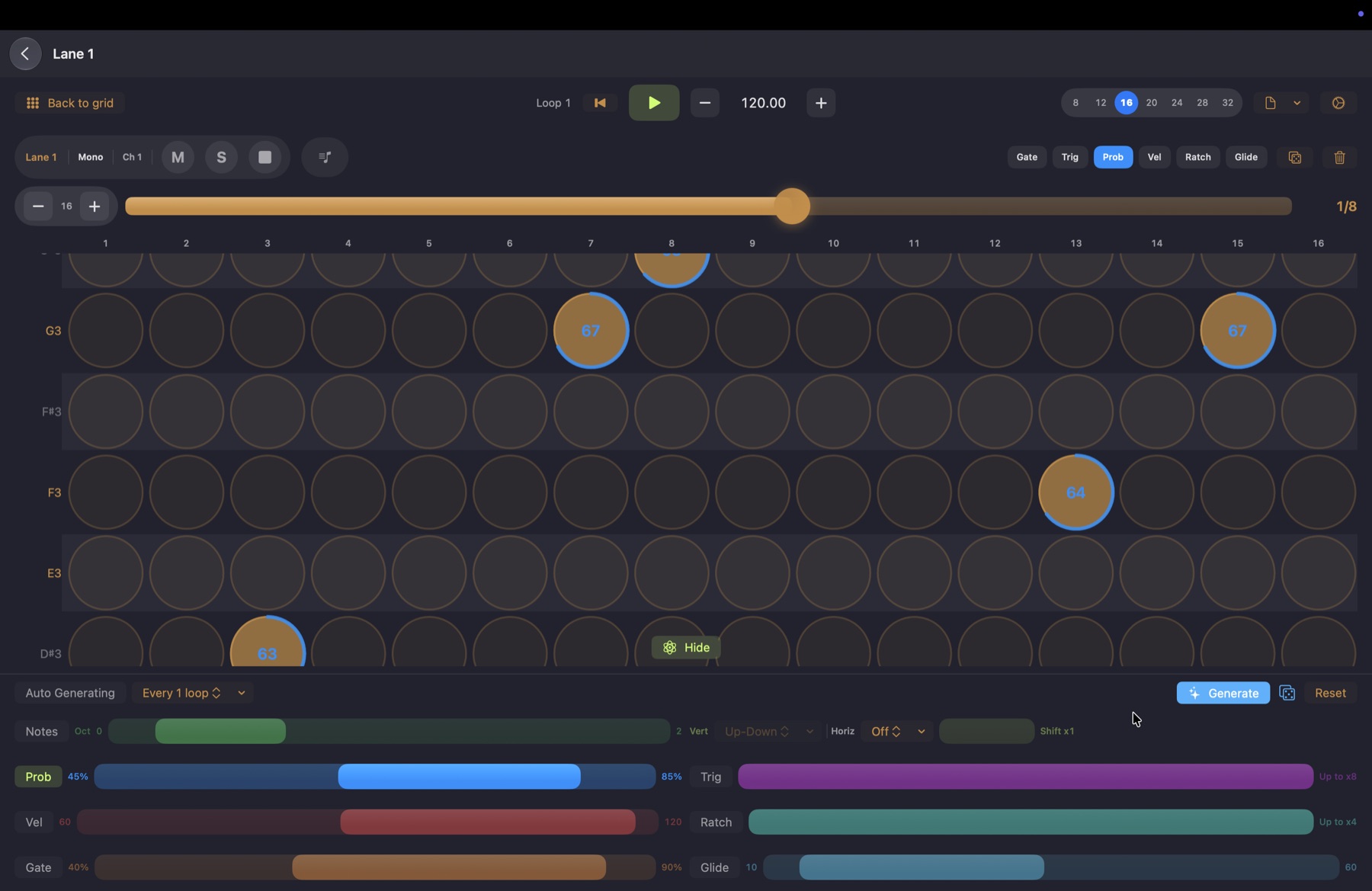Select the 16 step count option
The width and height of the screenshot is (1372, 891).
click(1126, 103)
